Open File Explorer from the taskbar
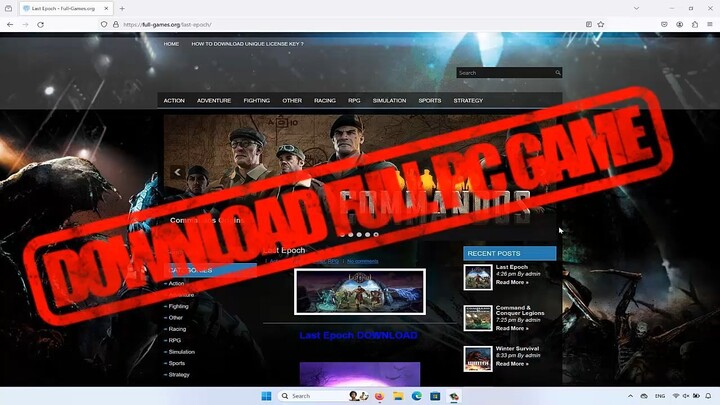 click(398, 396)
